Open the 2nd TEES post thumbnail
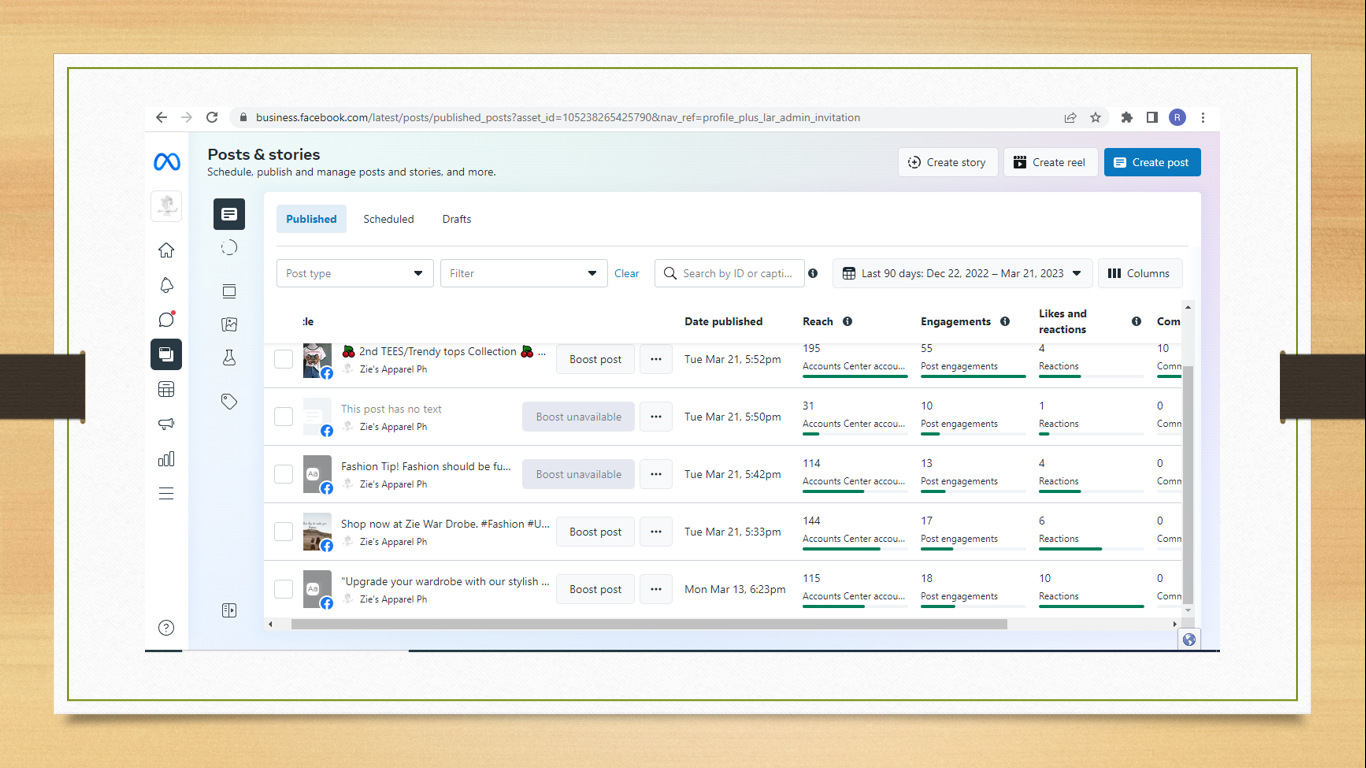1366x768 pixels. [317, 360]
